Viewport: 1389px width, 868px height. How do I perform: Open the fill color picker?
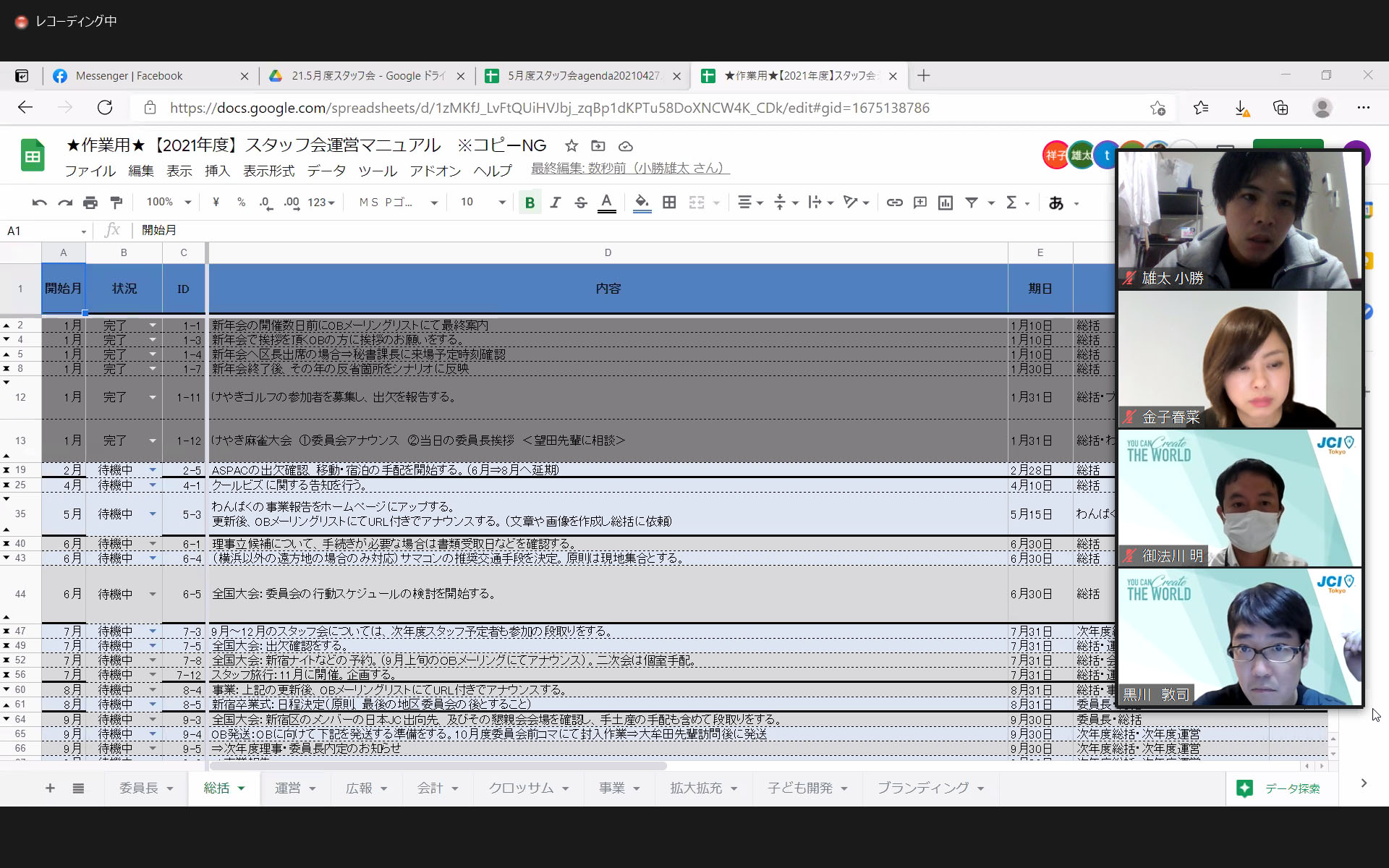[642, 203]
